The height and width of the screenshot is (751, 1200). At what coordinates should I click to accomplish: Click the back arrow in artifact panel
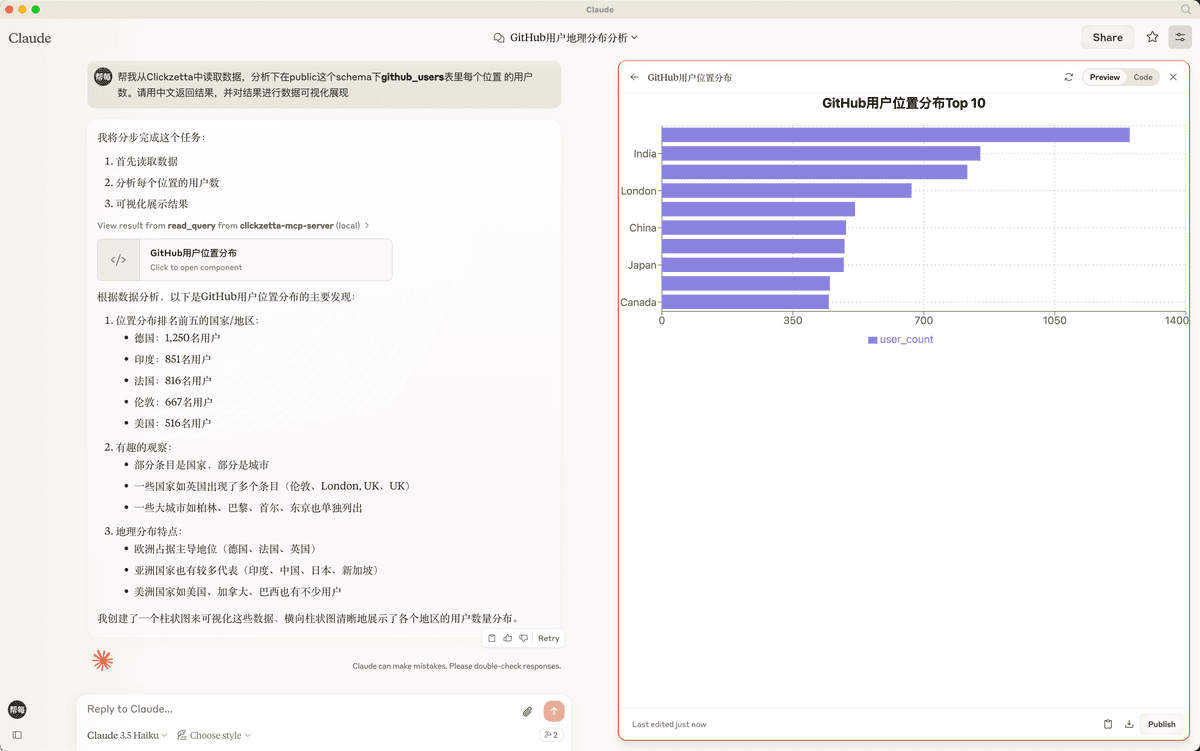click(x=634, y=77)
